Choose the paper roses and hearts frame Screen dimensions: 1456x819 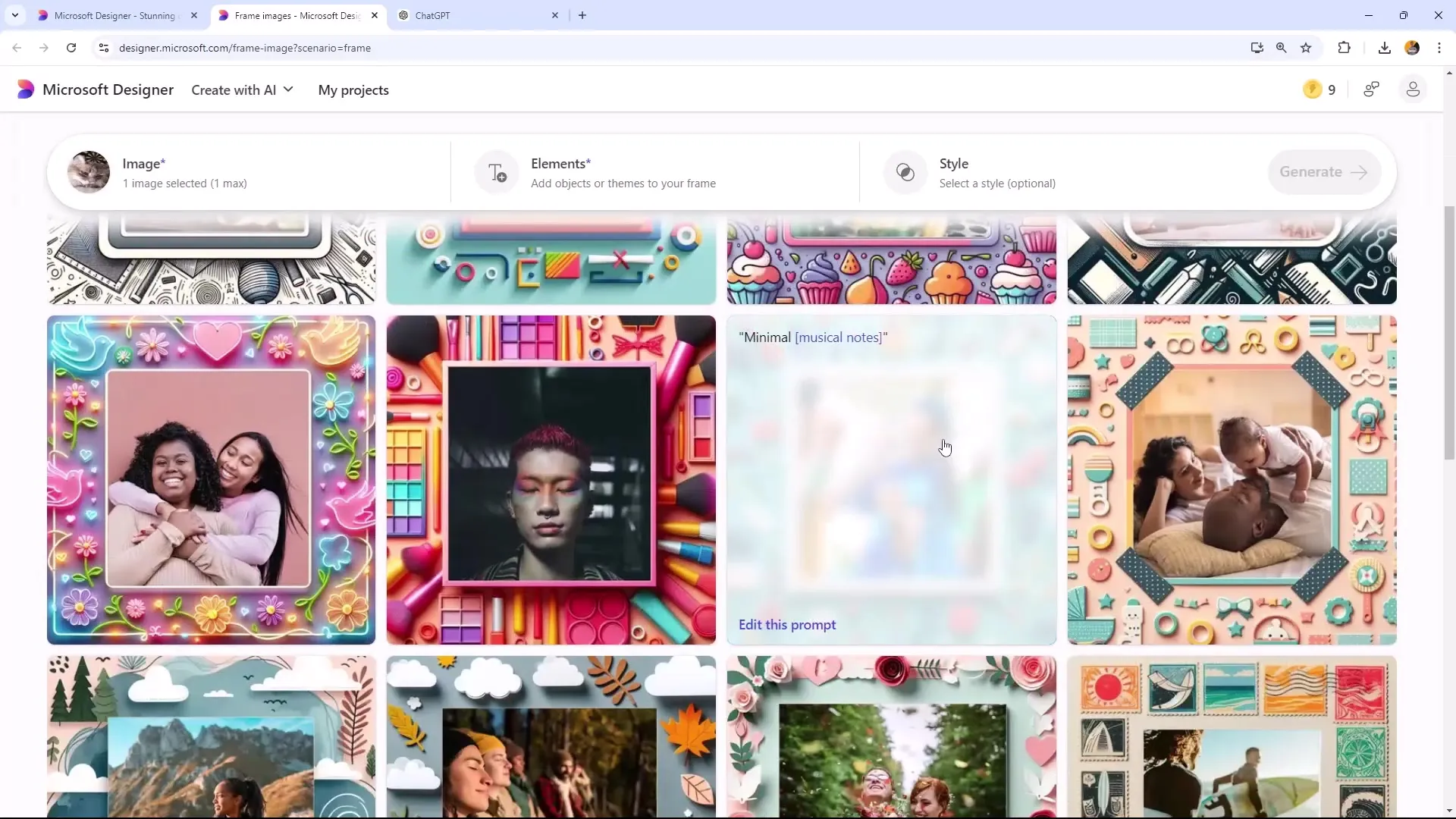(892, 736)
